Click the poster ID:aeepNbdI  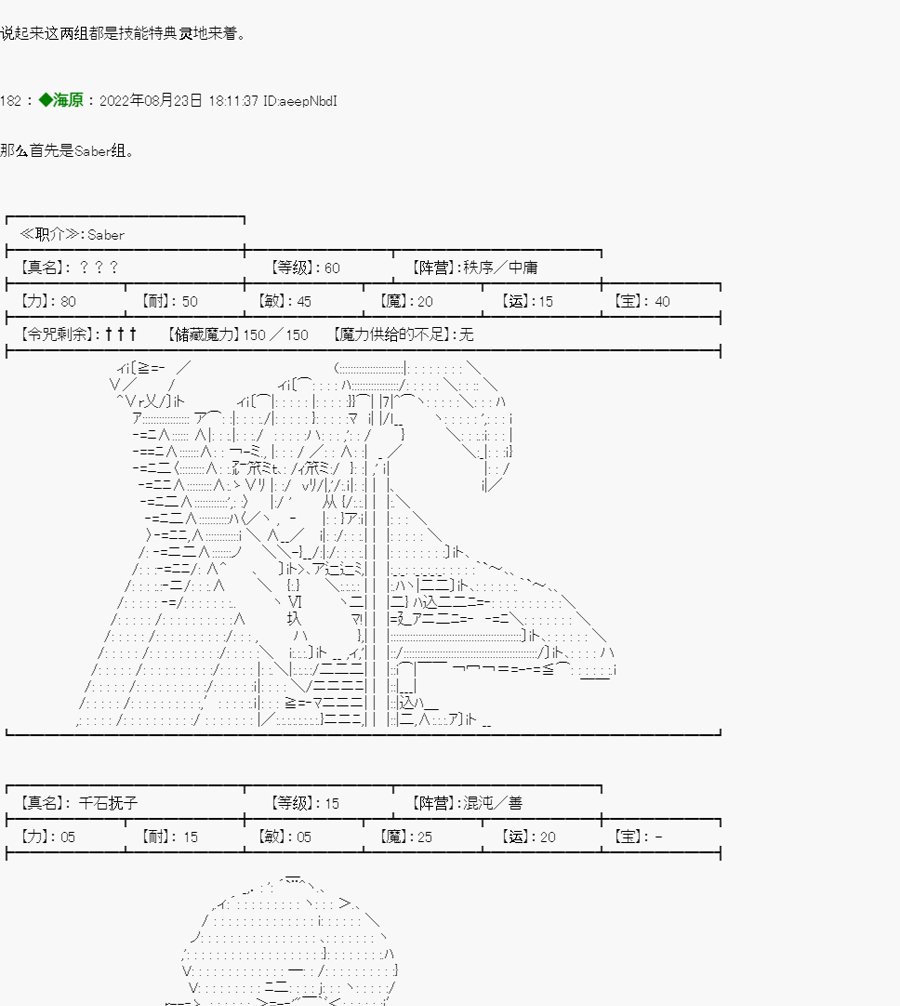[300, 101]
